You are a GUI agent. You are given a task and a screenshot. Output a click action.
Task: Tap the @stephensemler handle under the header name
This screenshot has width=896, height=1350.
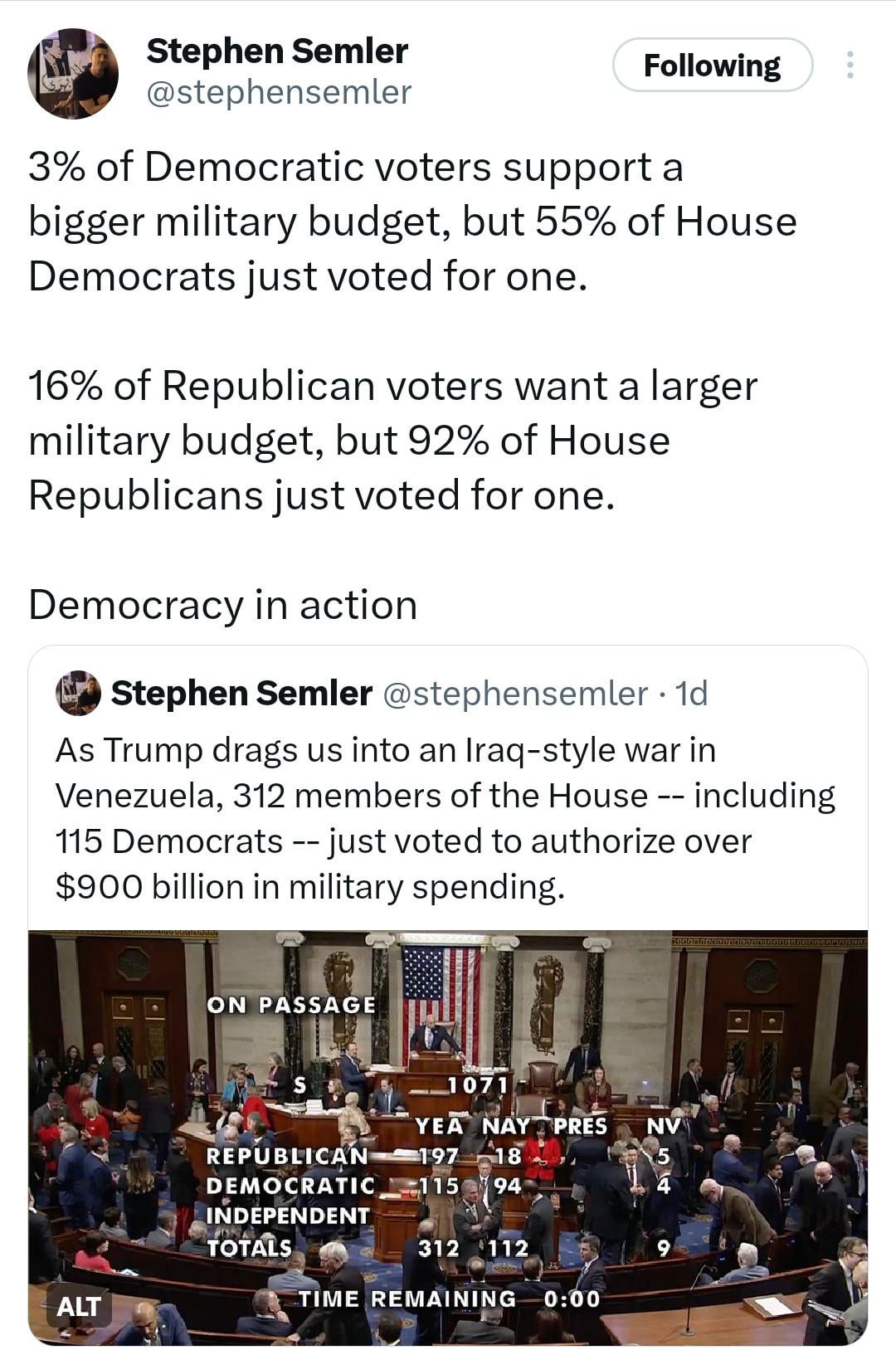pyautogui.click(x=279, y=93)
